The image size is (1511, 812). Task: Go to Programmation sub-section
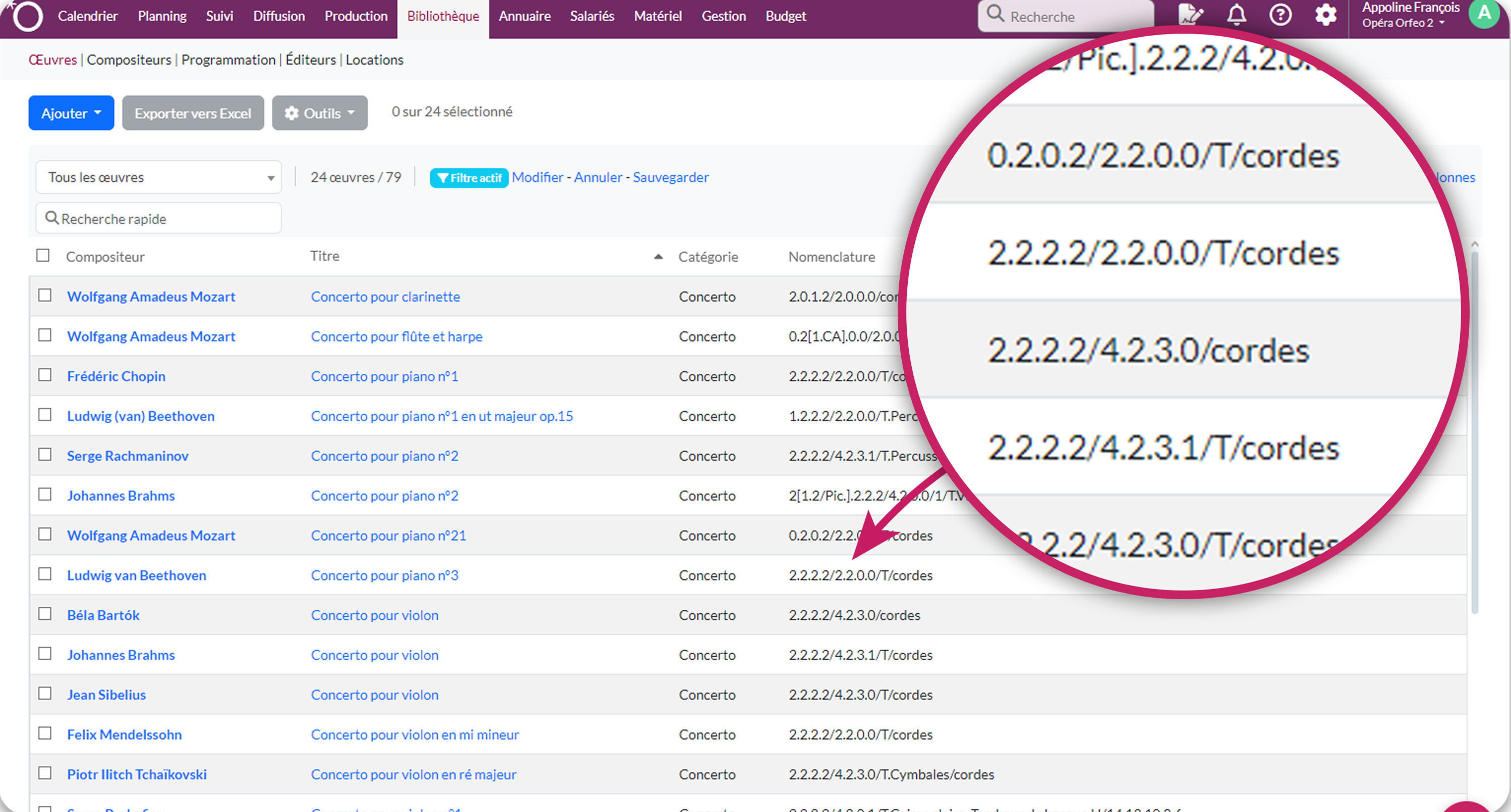click(x=228, y=60)
